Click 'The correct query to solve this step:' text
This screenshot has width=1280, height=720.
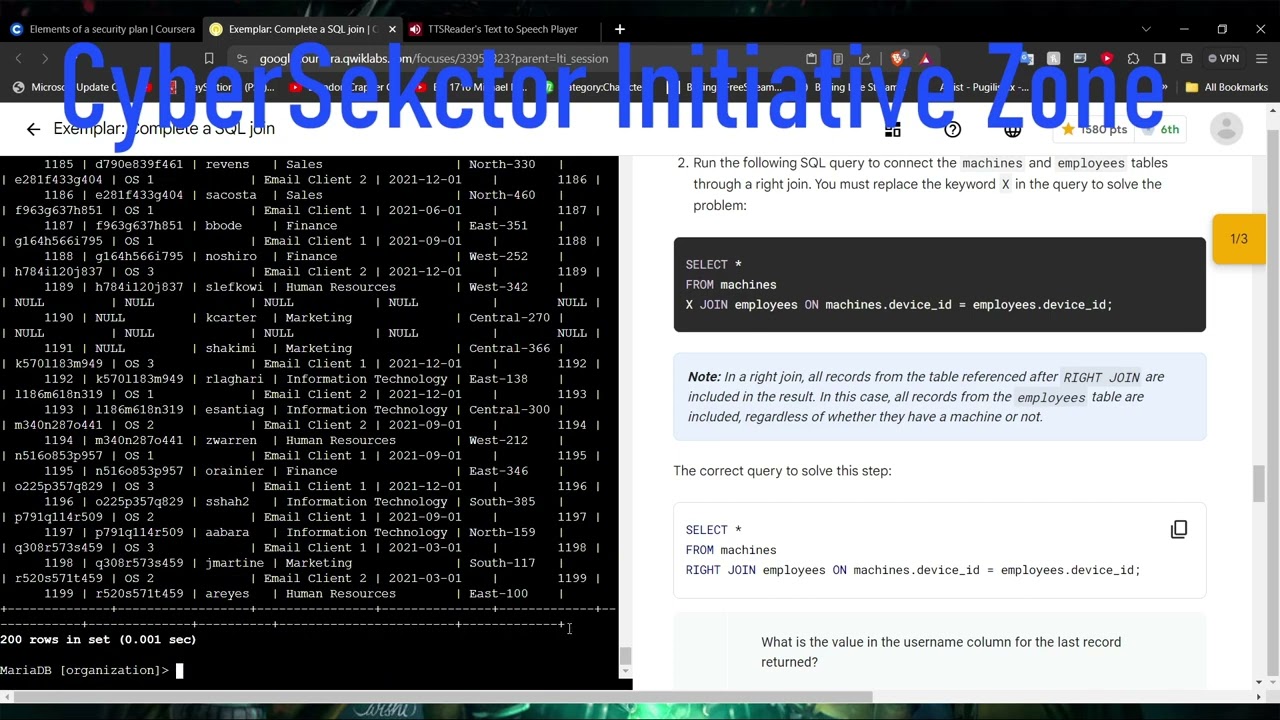tap(782, 471)
